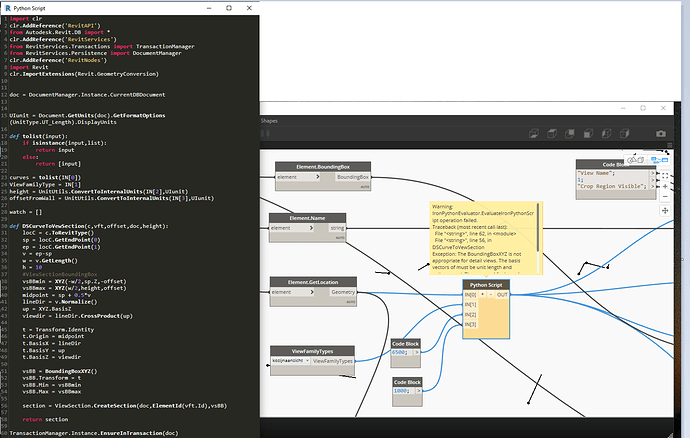Image resolution: width=690 pixels, height=438 pixels.
Task: Click code line "up = XYZ.BasisZ"
Action: pyautogui.click(x=45, y=309)
